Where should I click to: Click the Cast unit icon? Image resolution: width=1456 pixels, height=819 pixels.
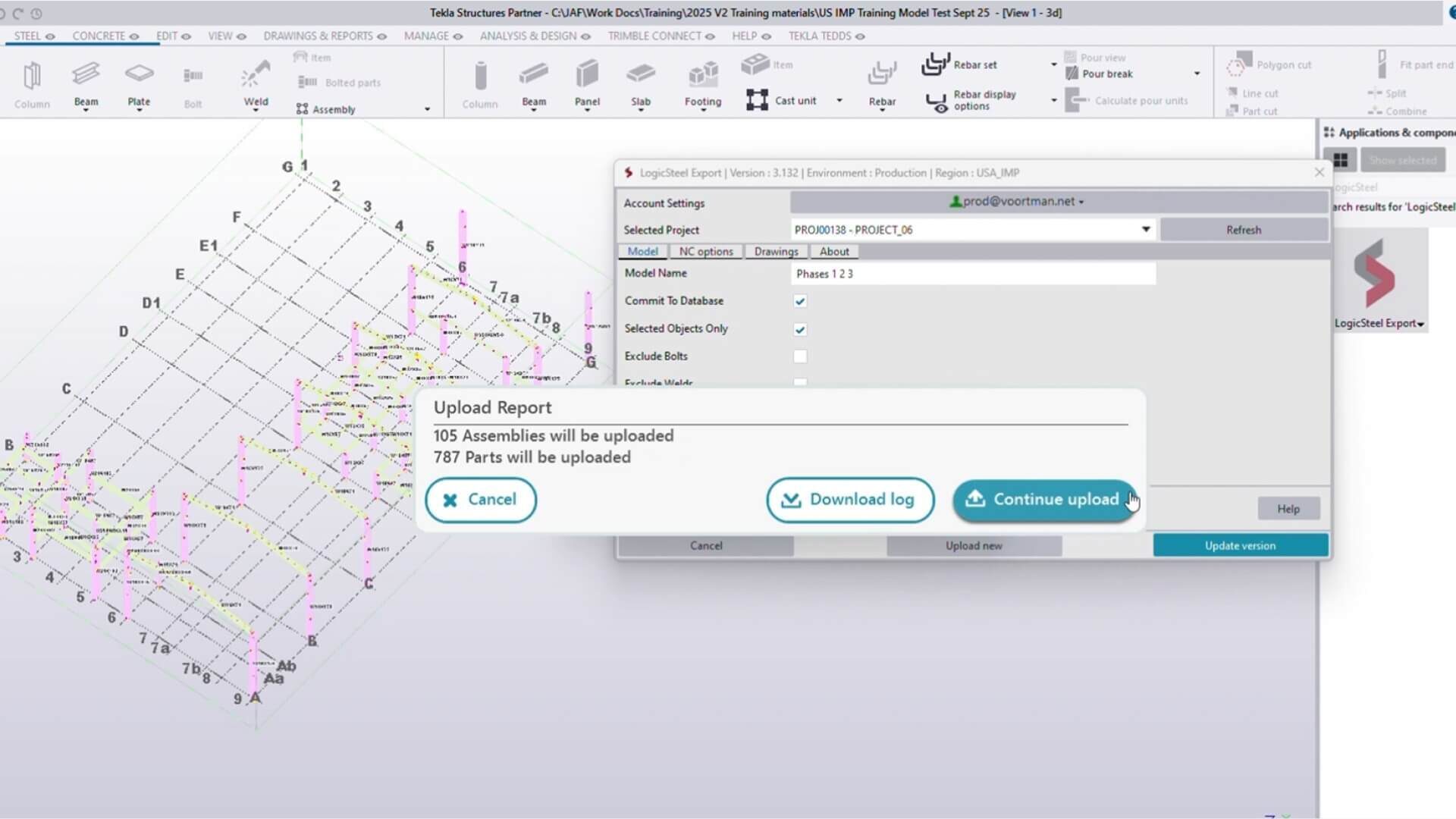[757, 100]
